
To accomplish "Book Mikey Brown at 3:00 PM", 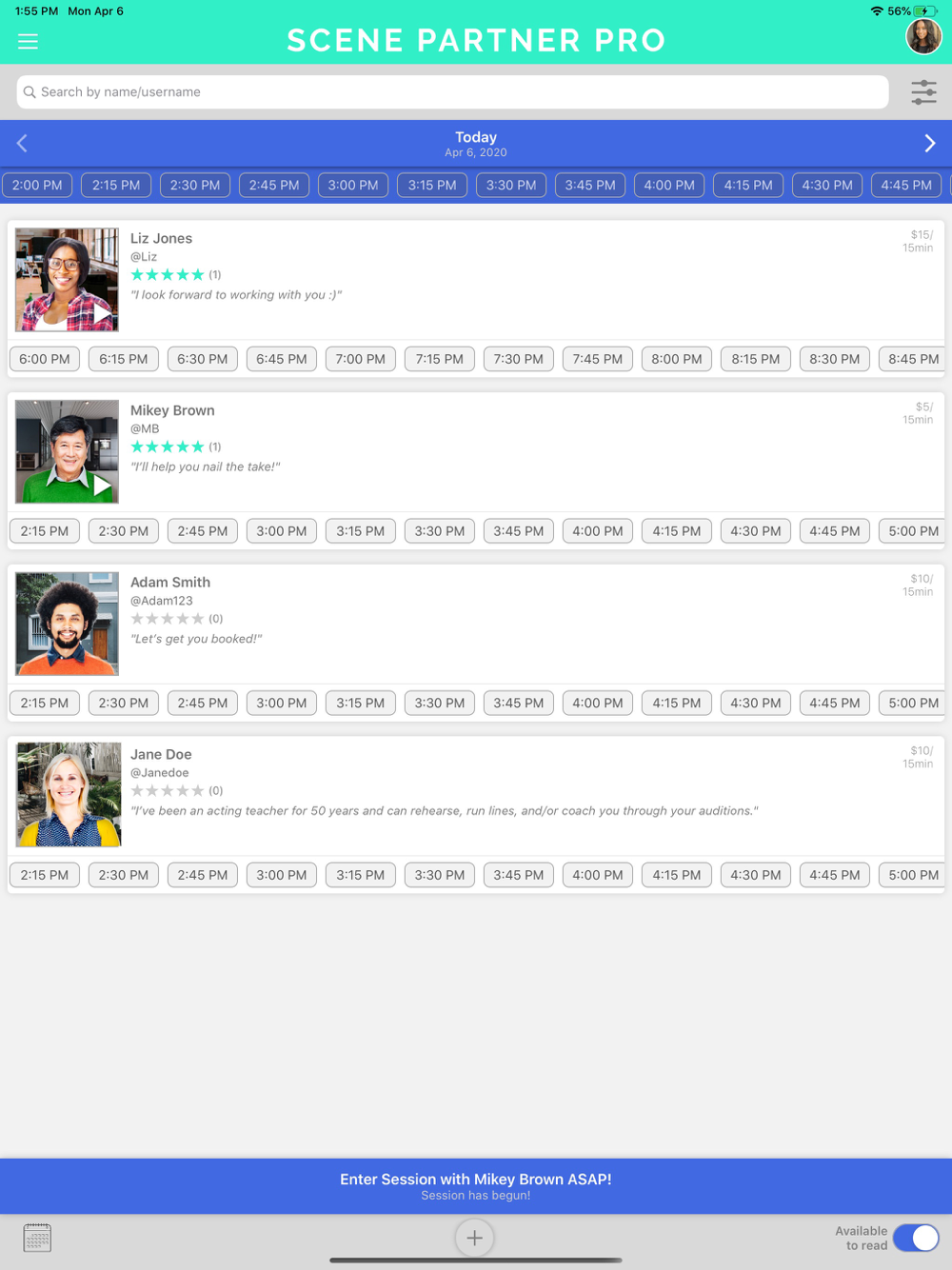I will (282, 531).
